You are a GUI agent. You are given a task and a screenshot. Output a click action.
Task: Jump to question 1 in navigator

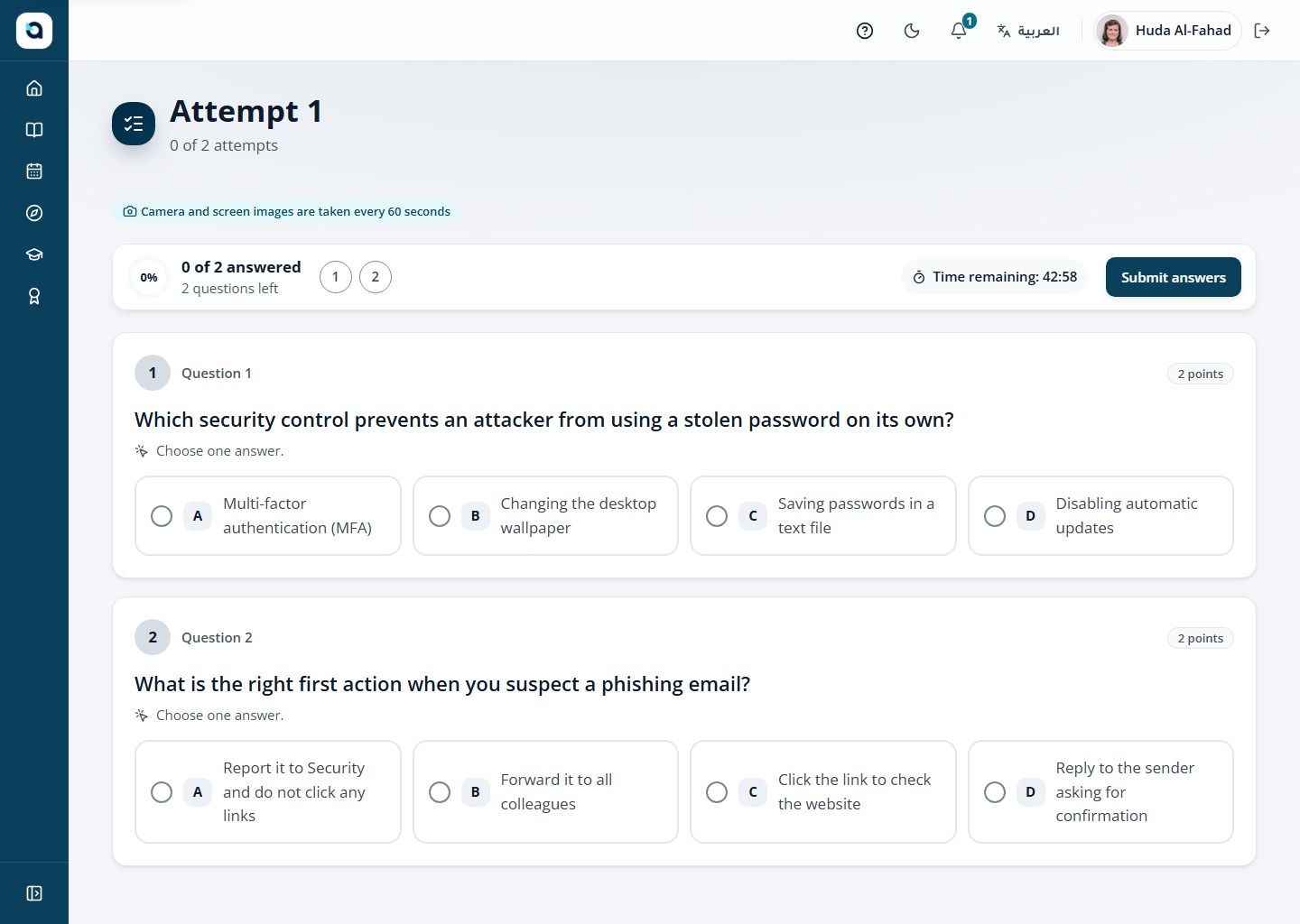click(x=336, y=277)
